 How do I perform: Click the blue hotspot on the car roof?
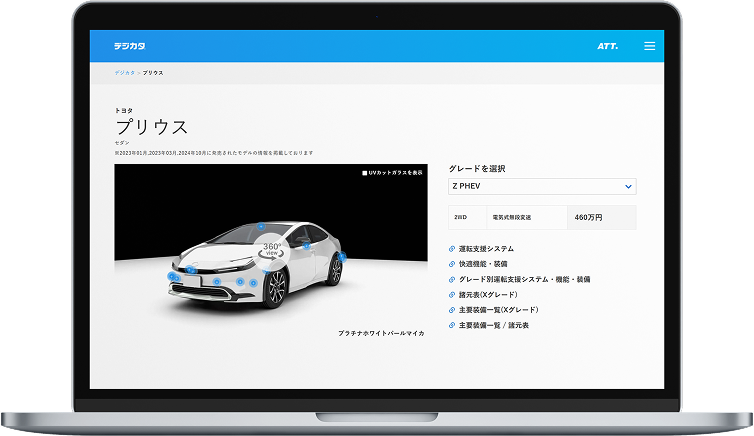(261, 226)
